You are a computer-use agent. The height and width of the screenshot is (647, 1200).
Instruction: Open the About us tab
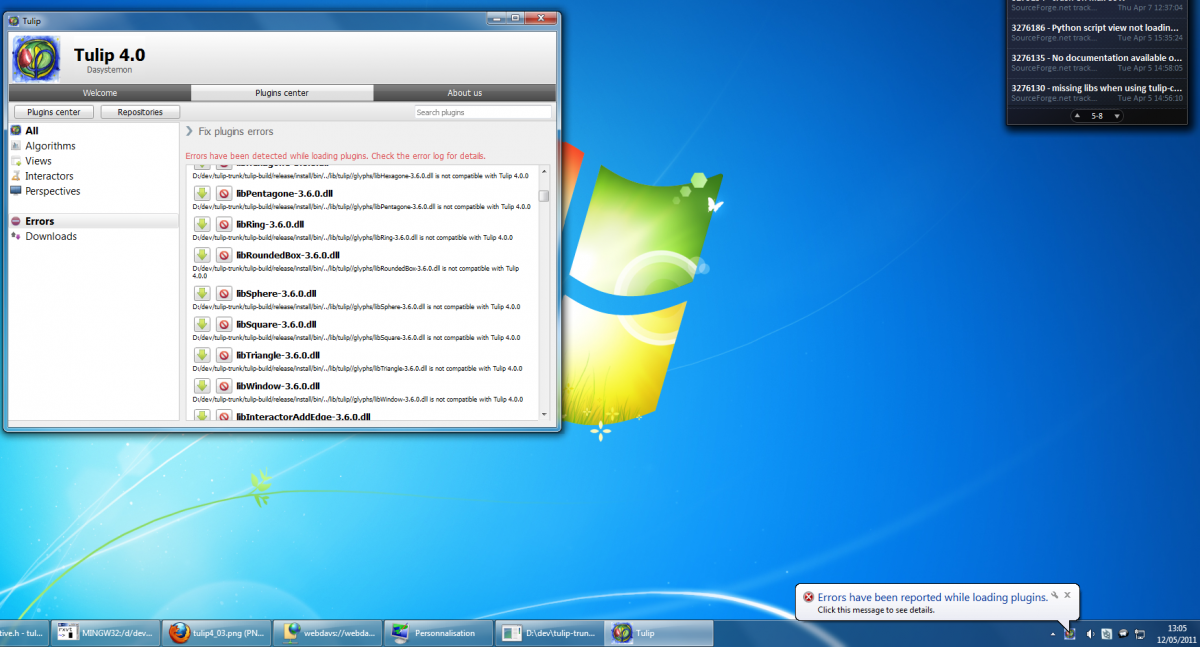(464, 93)
